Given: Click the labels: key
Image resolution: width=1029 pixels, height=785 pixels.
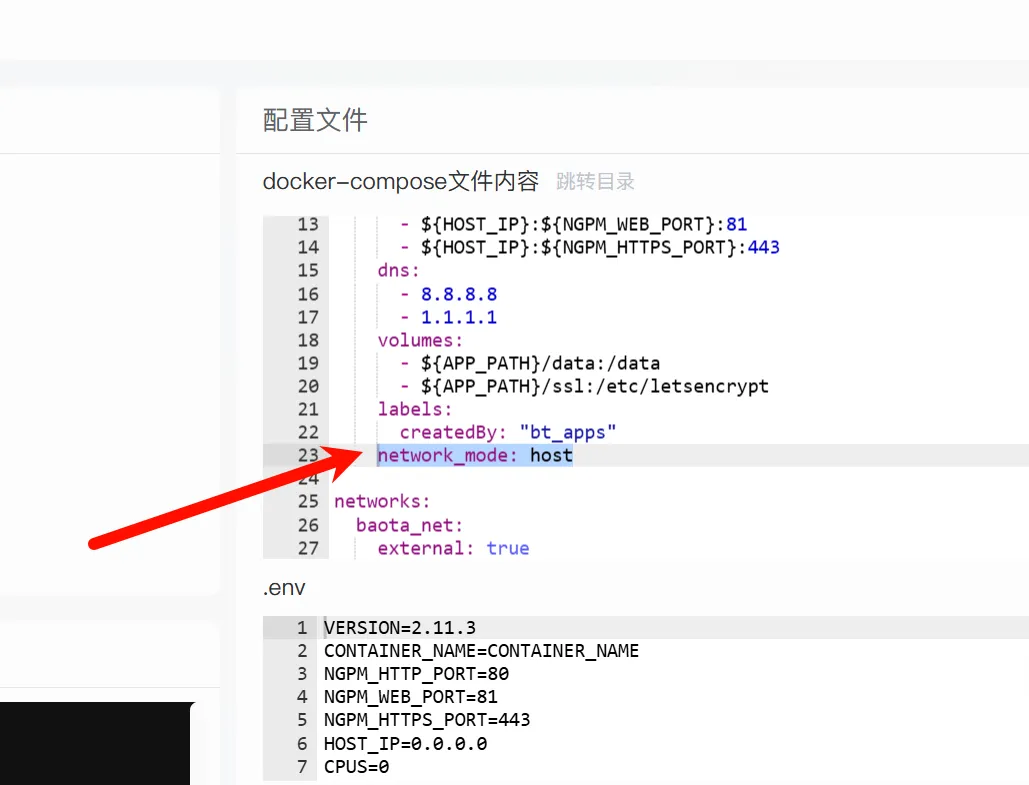Looking at the screenshot, I should (x=415, y=409).
